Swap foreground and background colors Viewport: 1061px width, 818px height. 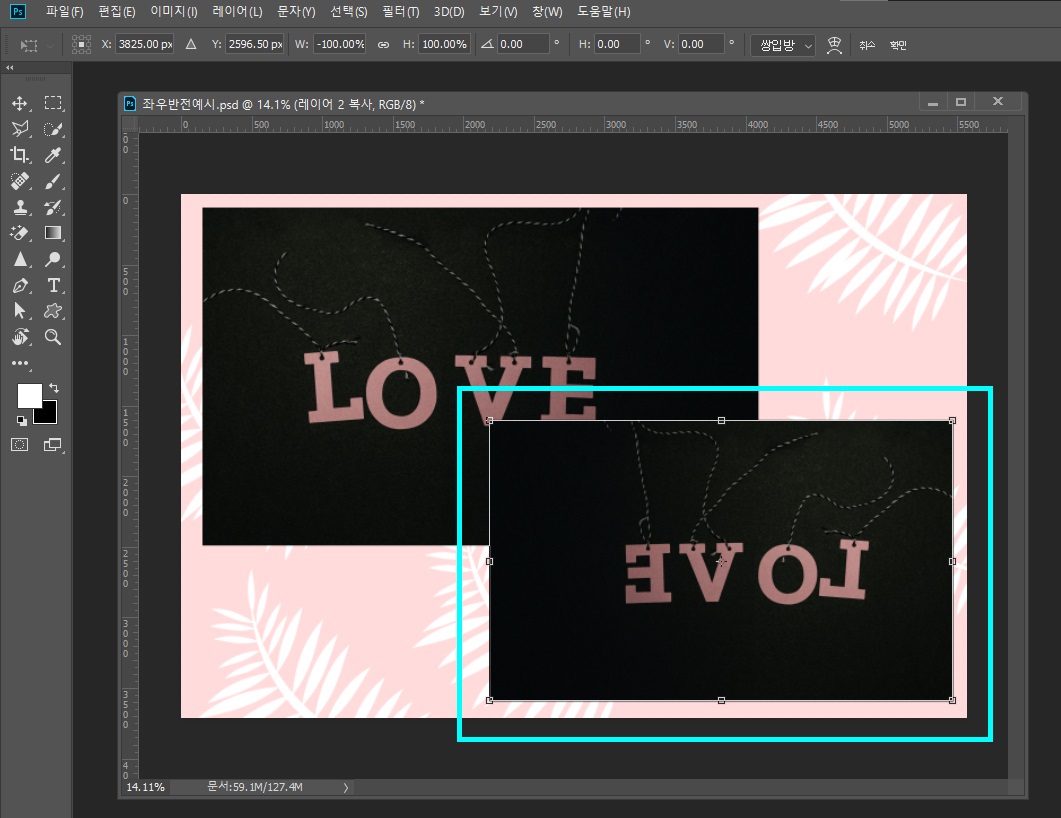click(54, 388)
